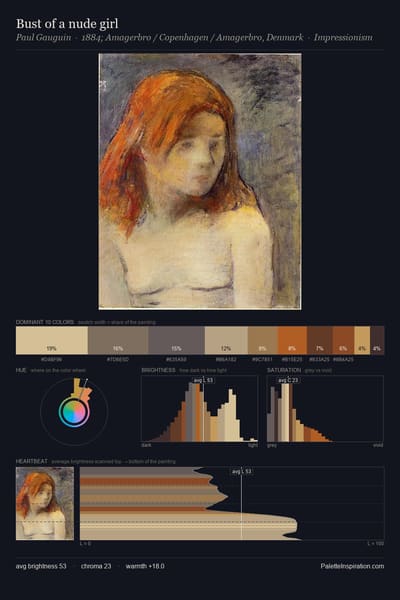Click the 'vivid' label under saturation chart

pyautogui.click(x=378, y=445)
